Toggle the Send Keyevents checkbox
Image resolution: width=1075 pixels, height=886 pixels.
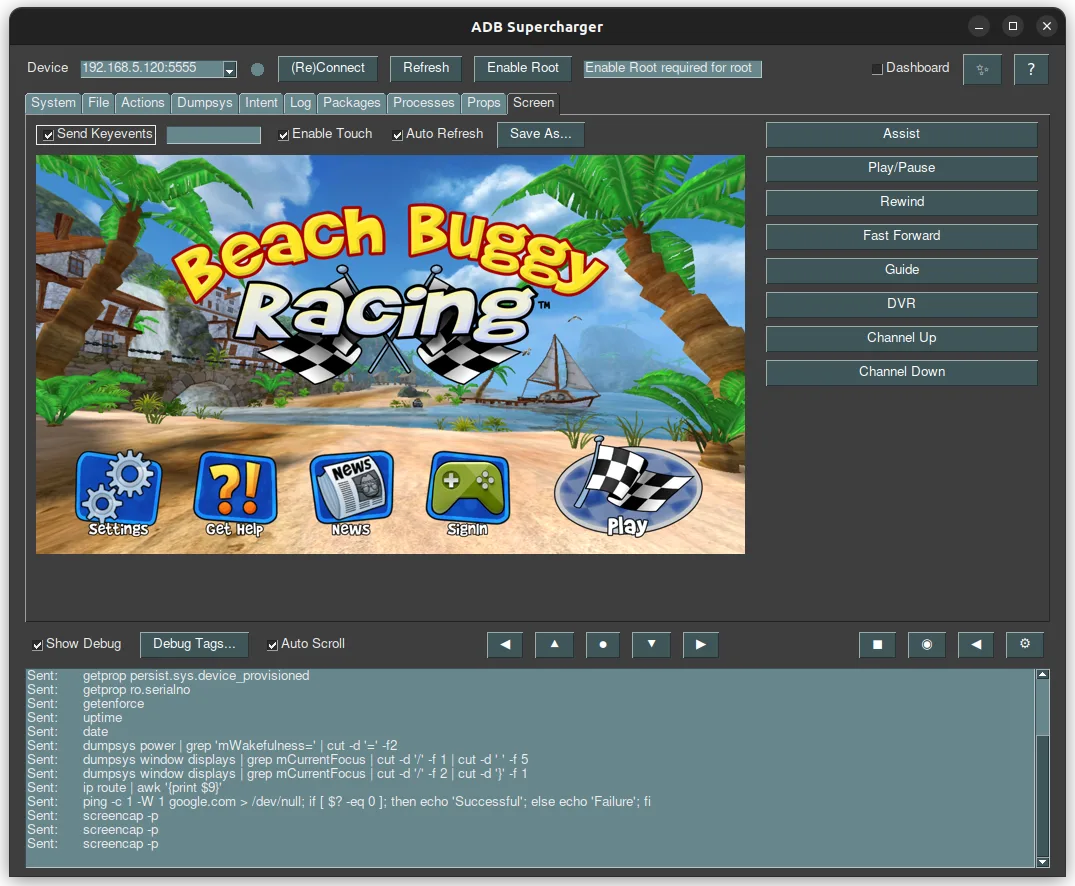tap(49, 135)
